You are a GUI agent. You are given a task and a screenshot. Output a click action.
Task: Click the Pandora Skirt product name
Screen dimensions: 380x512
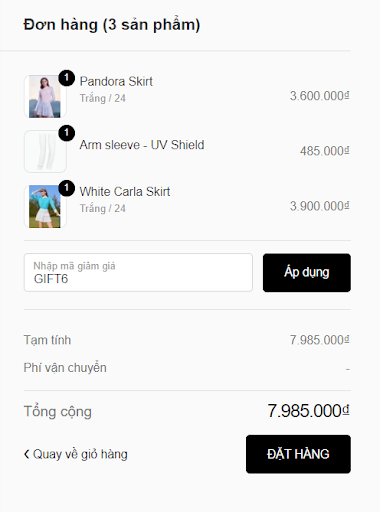click(116, 81)
